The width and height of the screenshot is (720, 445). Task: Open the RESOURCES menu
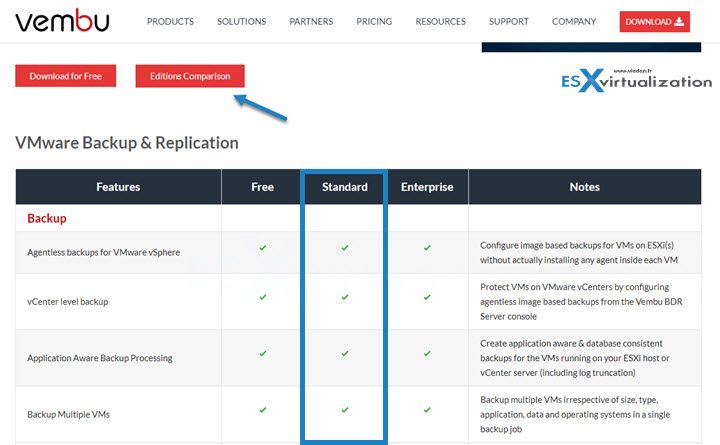pos(440,22)
